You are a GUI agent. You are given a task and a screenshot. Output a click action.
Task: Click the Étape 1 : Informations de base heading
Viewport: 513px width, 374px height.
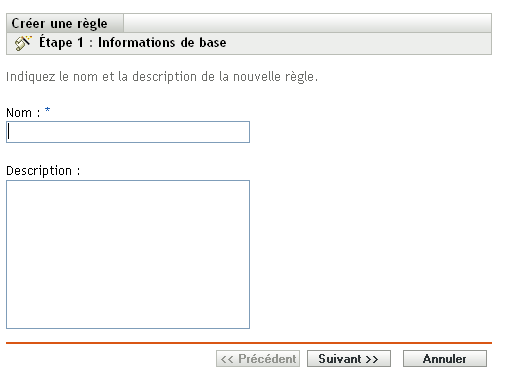(x=133, y=43)
